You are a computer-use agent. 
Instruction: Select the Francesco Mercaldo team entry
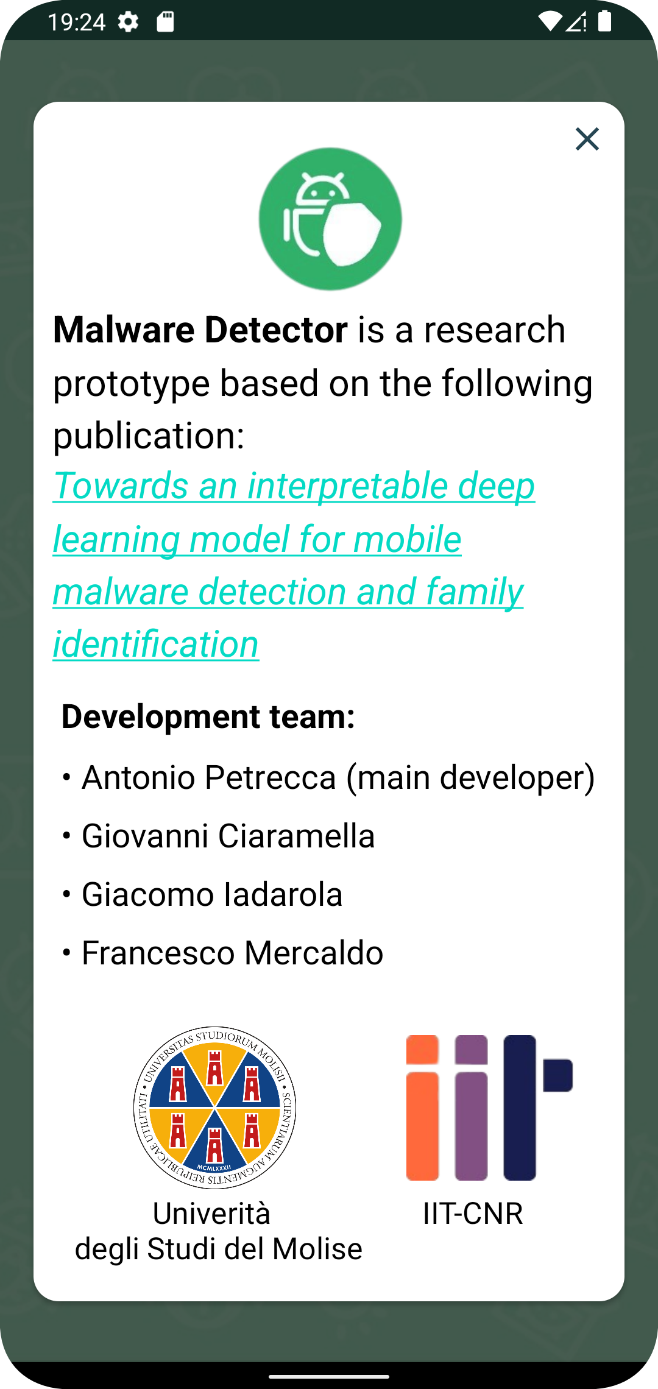pos(222,953)
